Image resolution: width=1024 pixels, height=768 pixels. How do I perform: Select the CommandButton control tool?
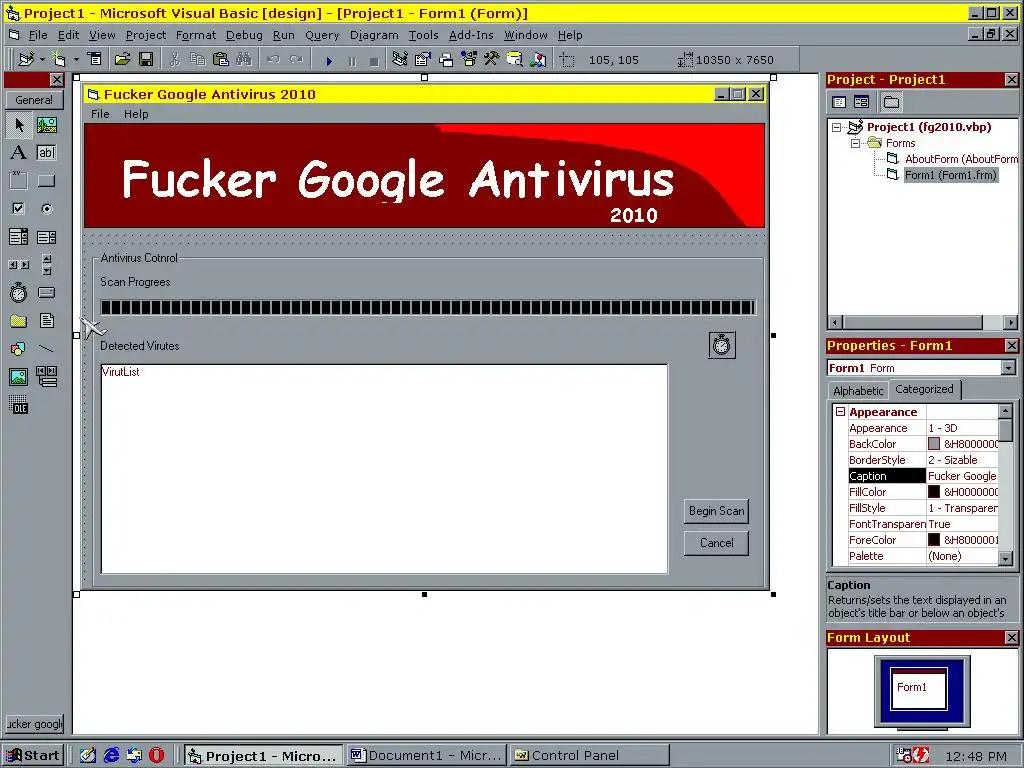46,181
